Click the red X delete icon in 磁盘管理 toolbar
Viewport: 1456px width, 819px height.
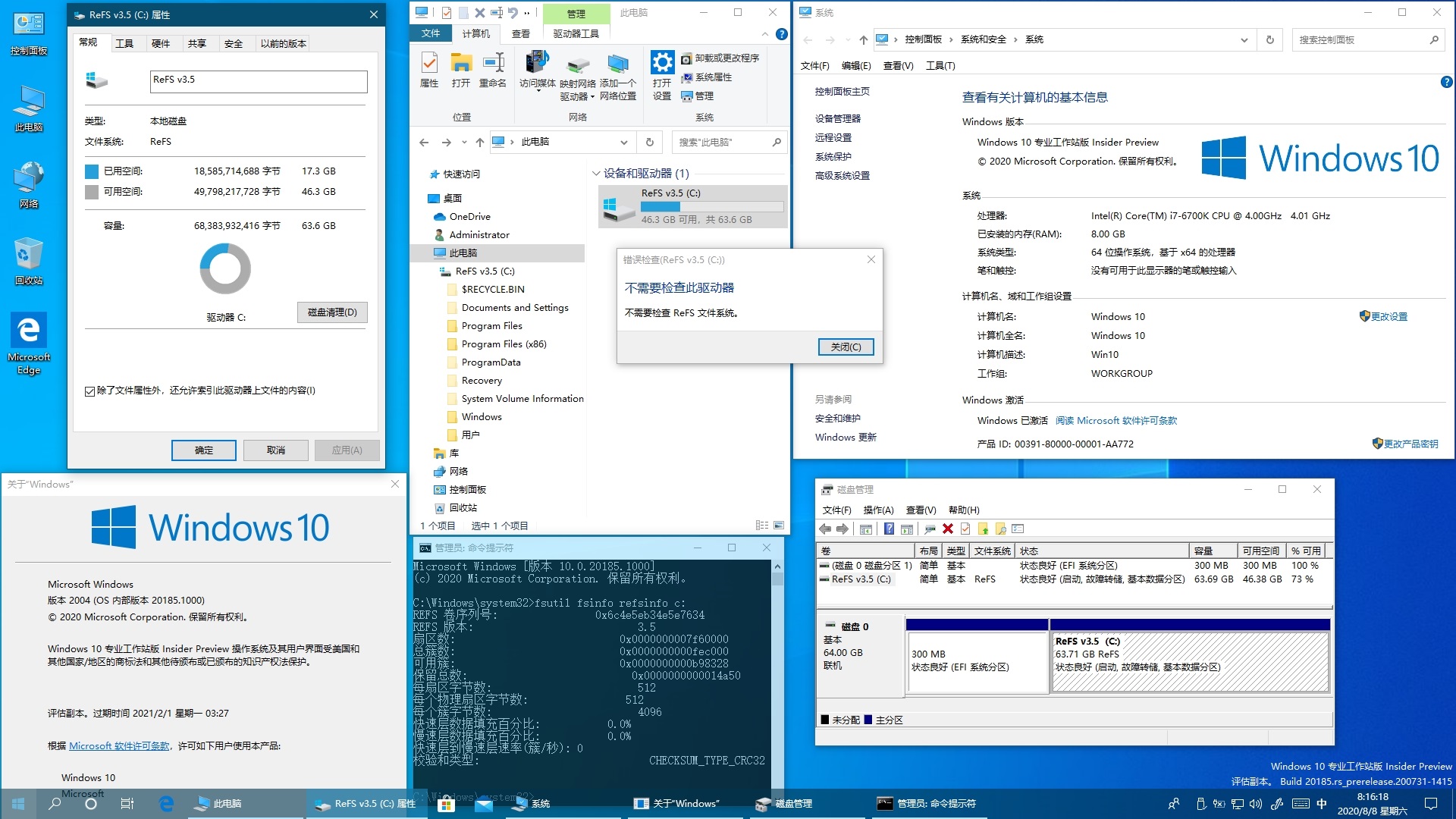tap(947, 529)
